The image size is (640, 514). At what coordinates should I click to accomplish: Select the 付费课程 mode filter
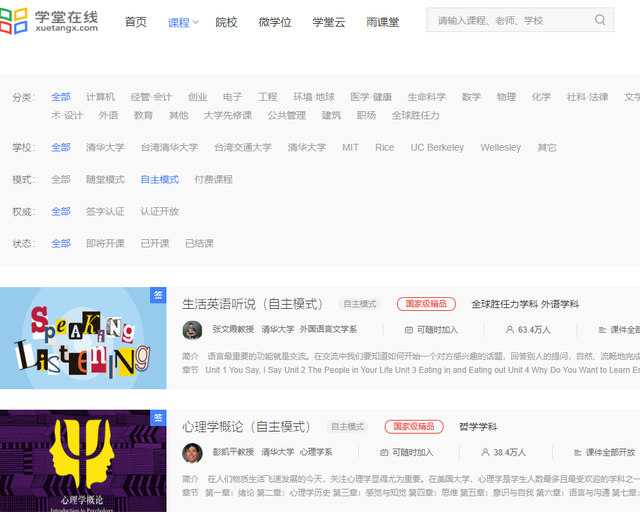[x=213, y=180]
